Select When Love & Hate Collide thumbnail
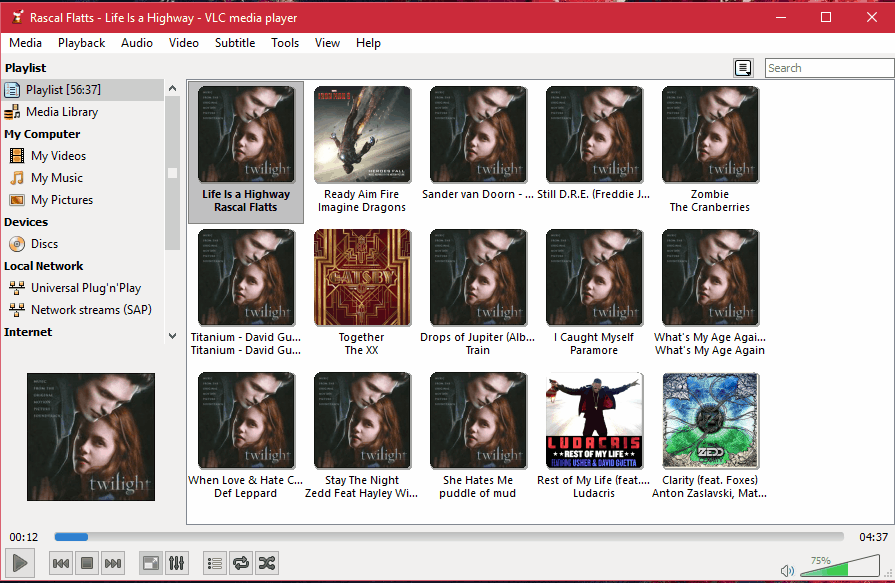This screenshot has width=895, height=583. [246, 421]
